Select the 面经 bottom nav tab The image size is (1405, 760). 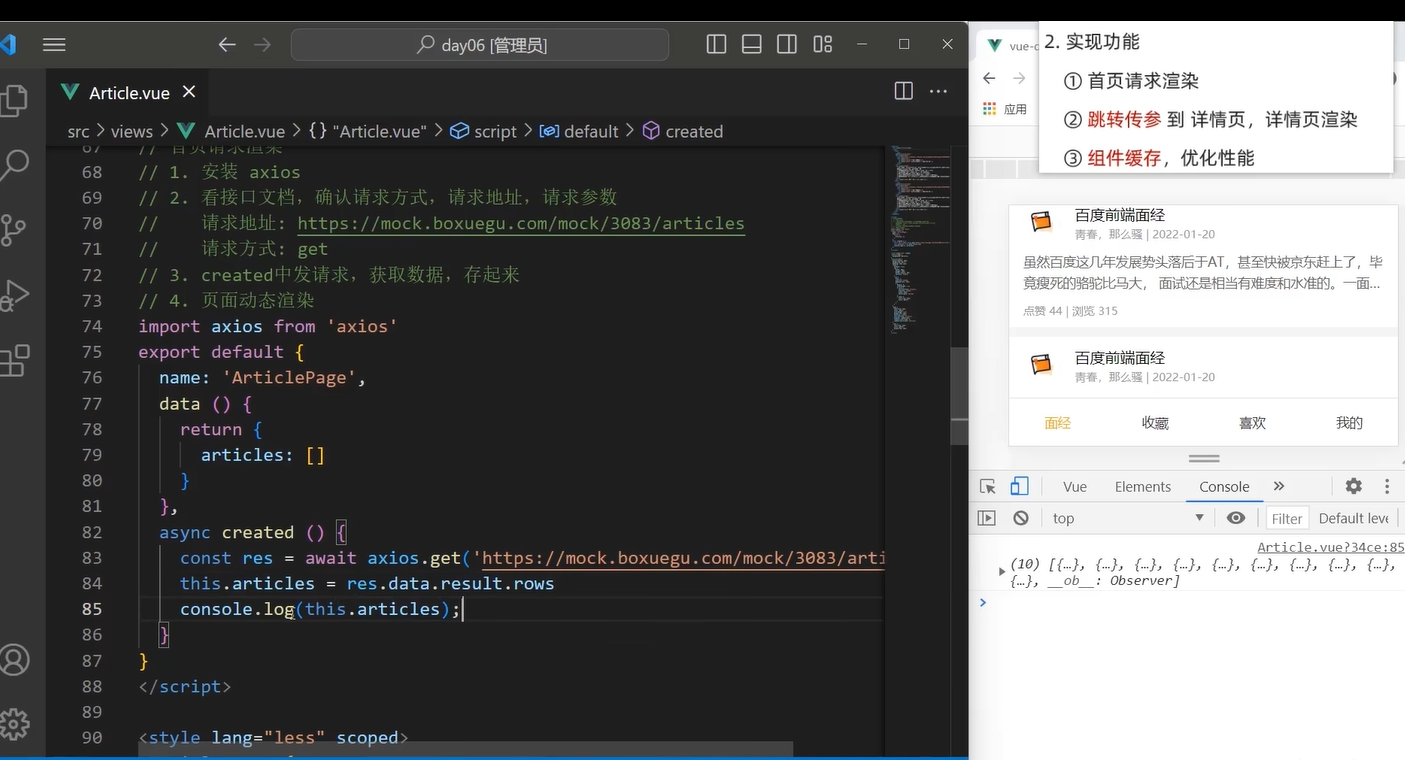point(1058,423)
